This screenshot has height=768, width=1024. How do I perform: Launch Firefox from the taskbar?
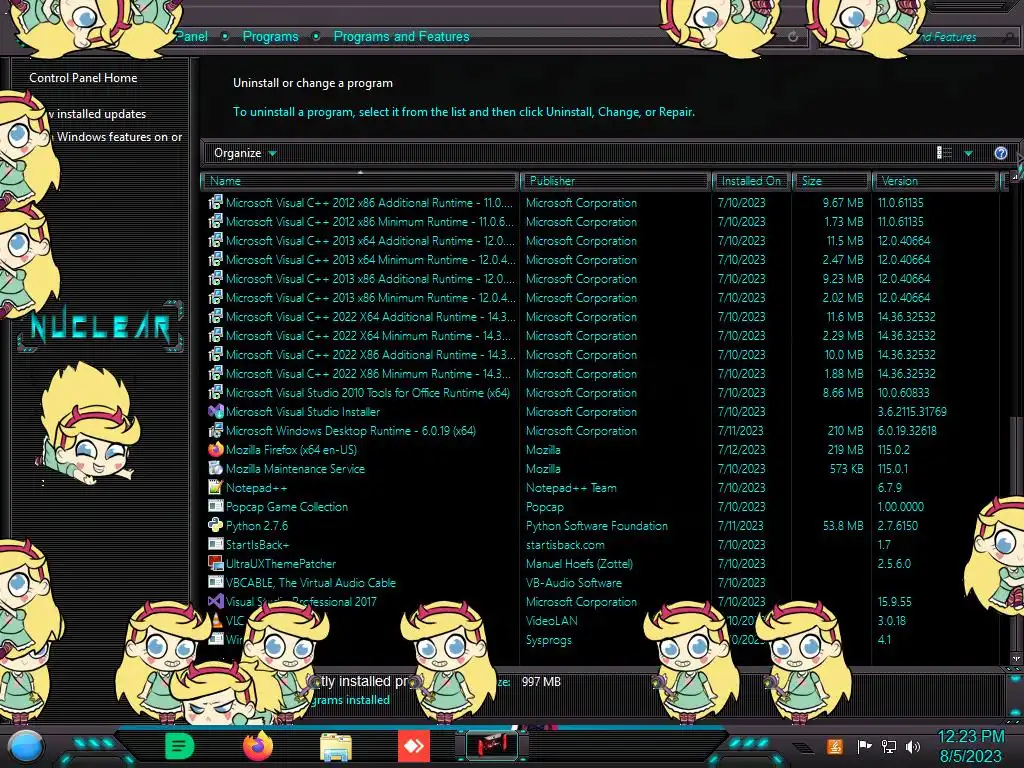(x=258, y=746)
